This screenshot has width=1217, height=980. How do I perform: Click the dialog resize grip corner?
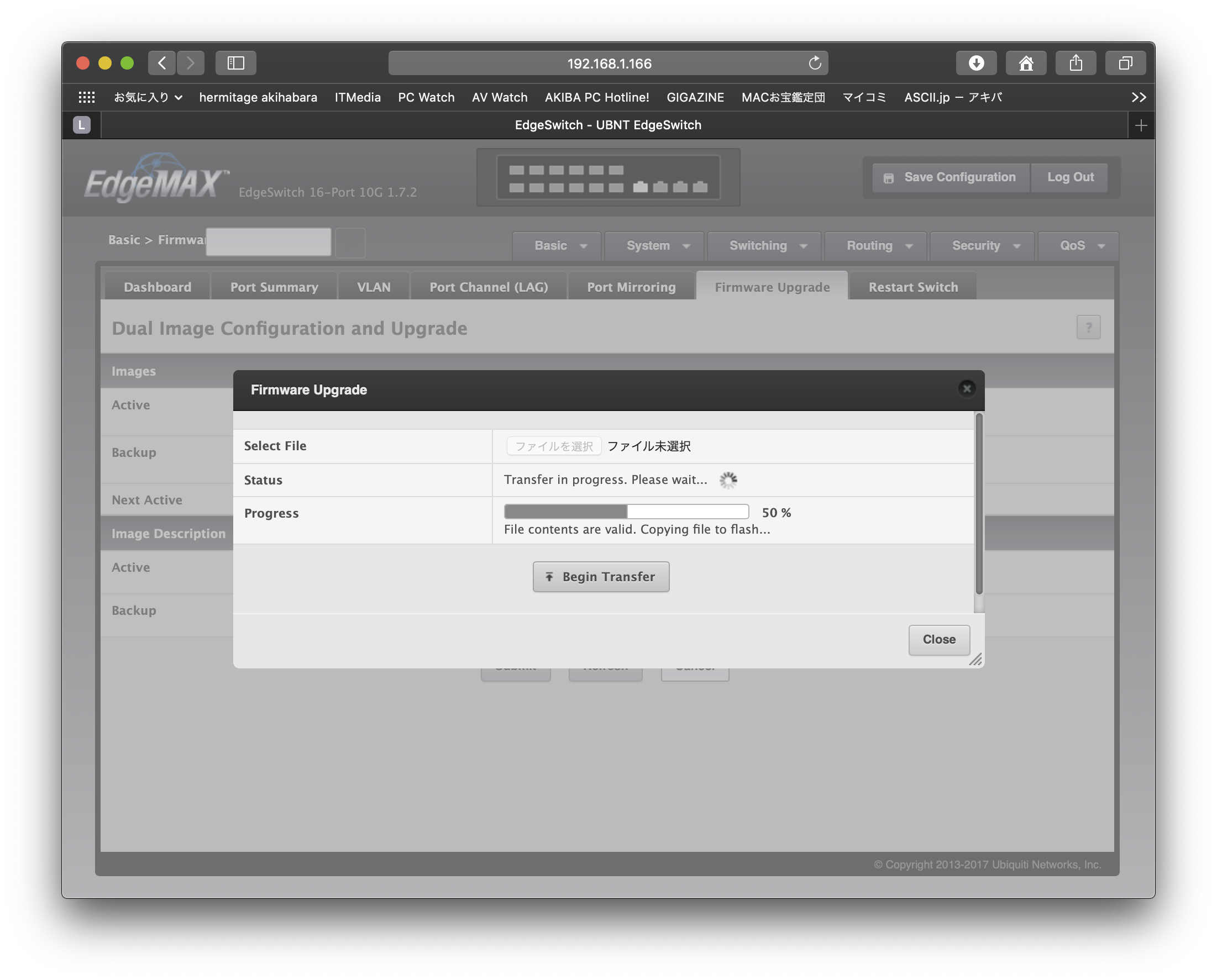975,660
